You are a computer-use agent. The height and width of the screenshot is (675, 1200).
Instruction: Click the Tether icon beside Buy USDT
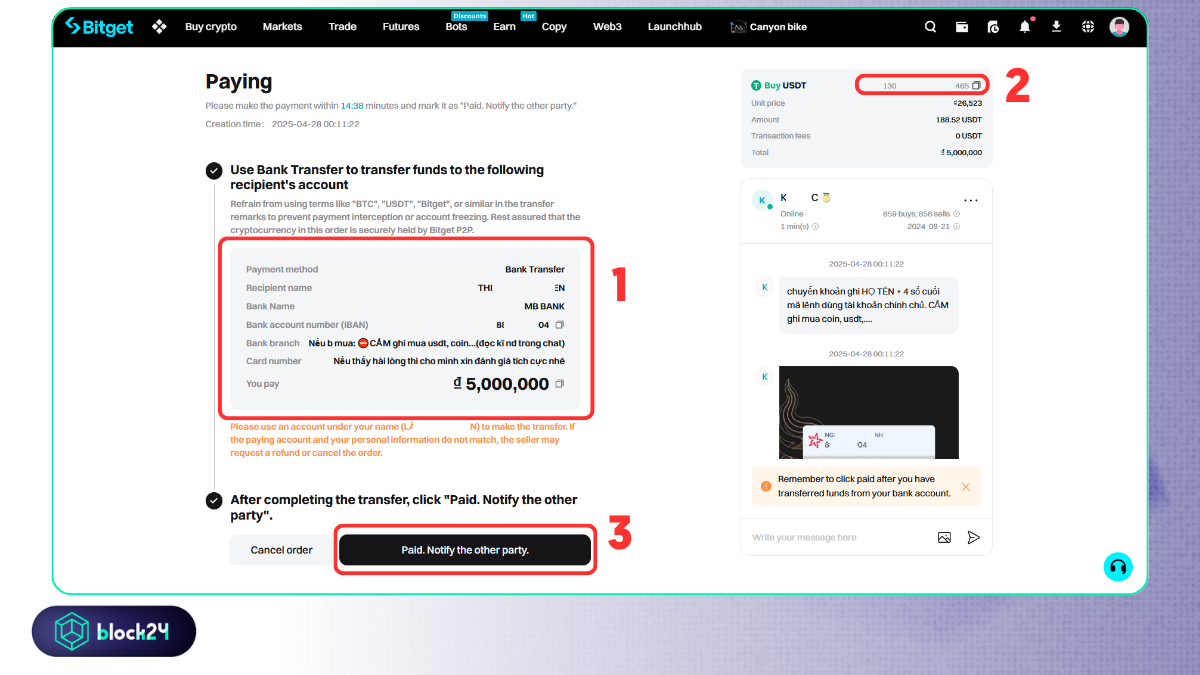click(756, 86)
